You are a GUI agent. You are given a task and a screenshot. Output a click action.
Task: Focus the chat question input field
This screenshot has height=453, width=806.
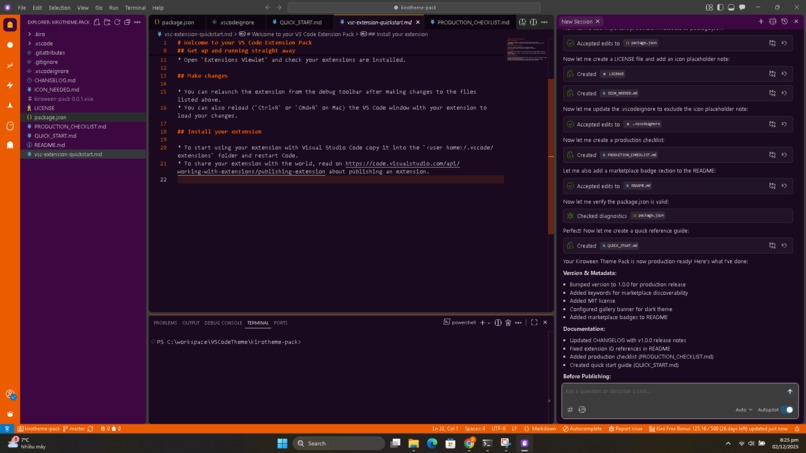[x=673, y=391]
